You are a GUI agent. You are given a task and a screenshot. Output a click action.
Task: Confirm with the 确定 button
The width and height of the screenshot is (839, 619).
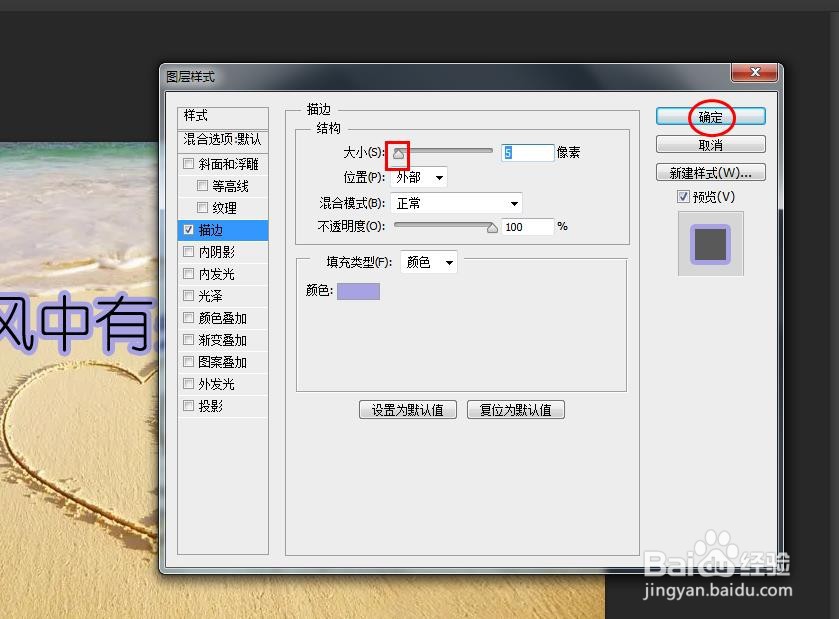point(711,117)
